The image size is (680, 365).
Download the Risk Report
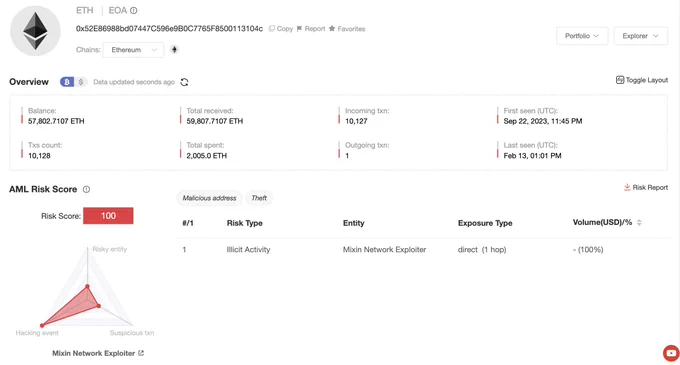pos(646,187)
